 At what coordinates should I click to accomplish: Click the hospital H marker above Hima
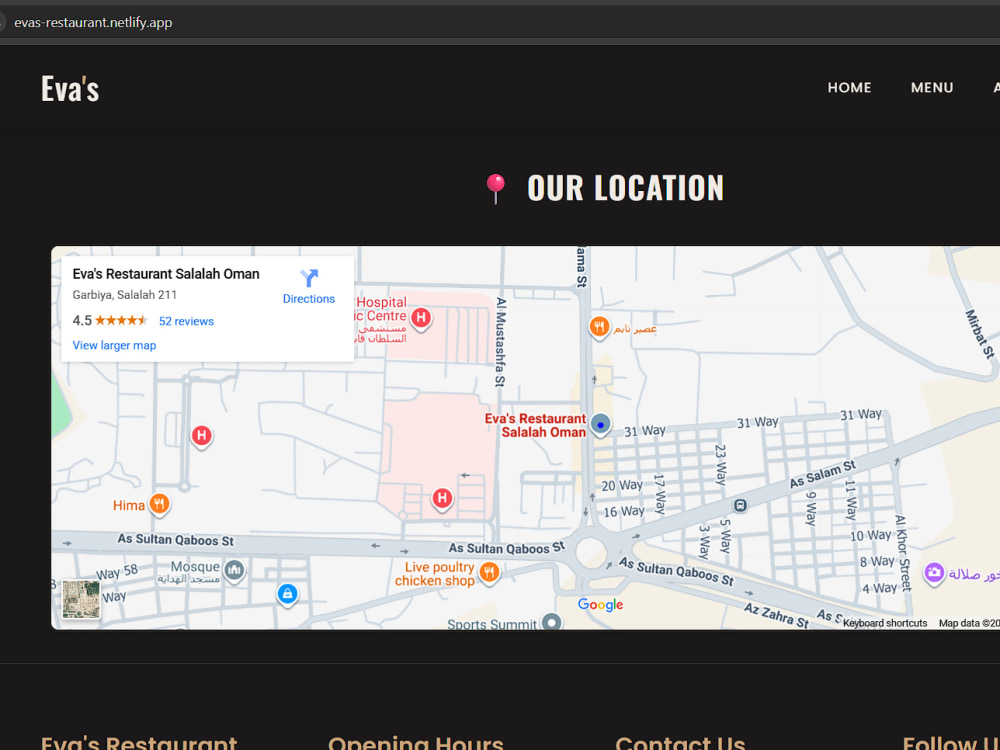(x=202, y=436)
